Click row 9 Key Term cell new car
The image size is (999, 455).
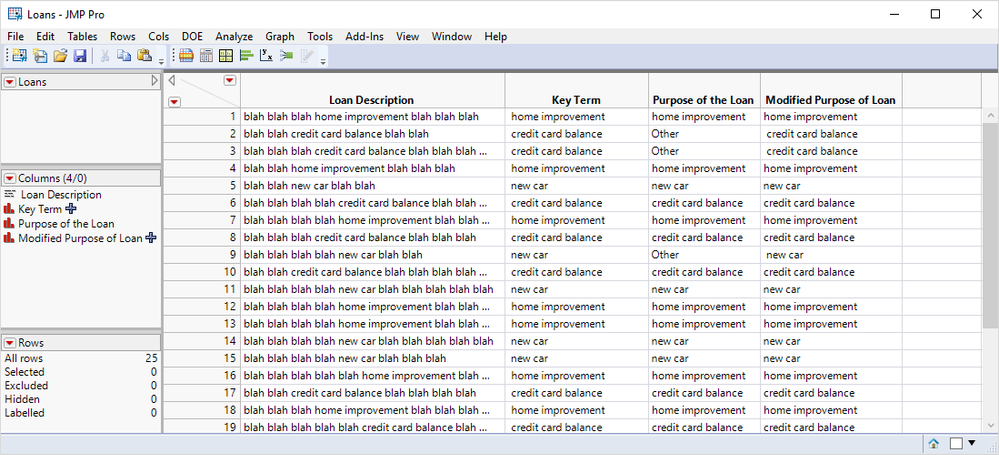pyautogui.click(x=577, y=254)
